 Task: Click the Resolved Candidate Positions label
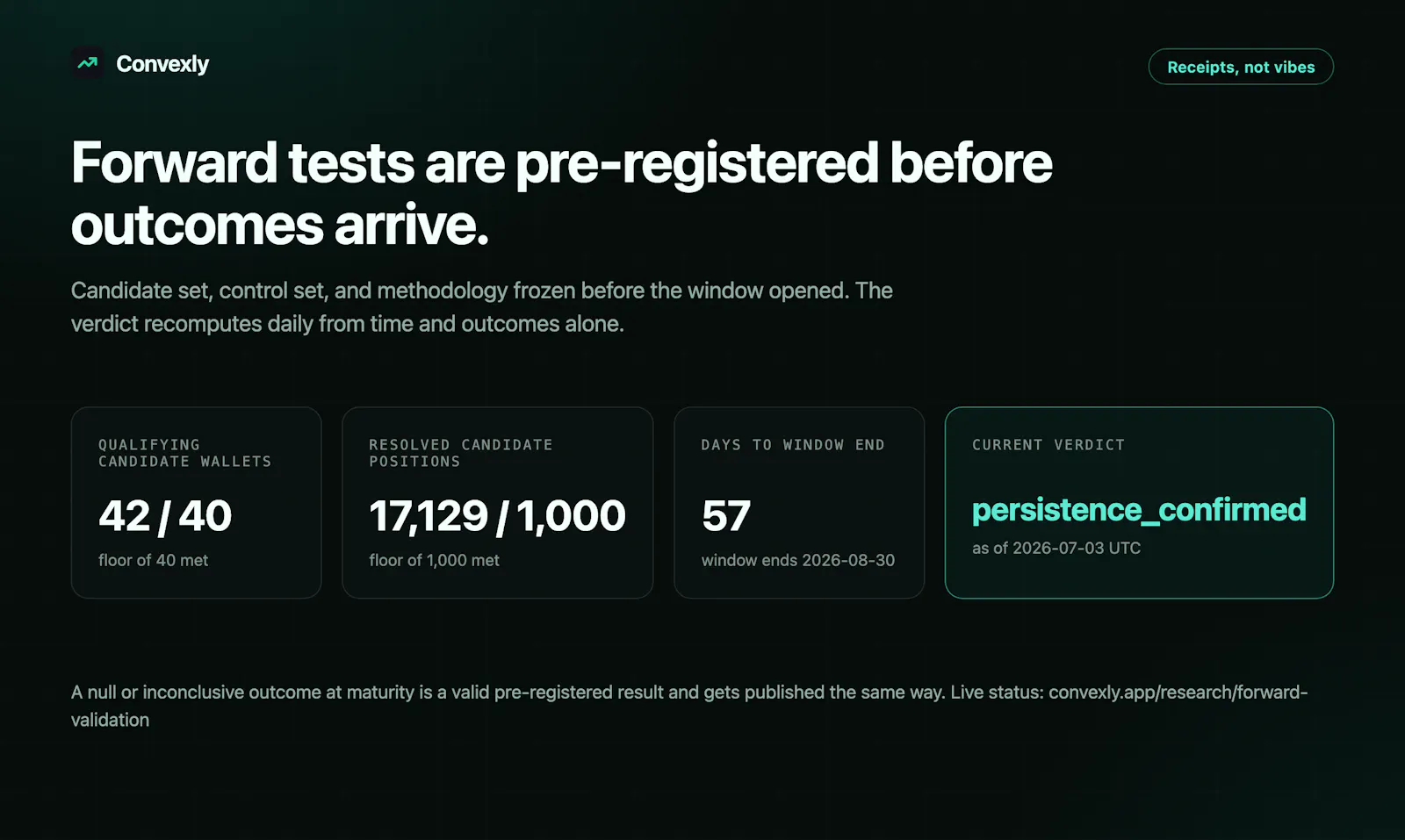click(461, 453)
